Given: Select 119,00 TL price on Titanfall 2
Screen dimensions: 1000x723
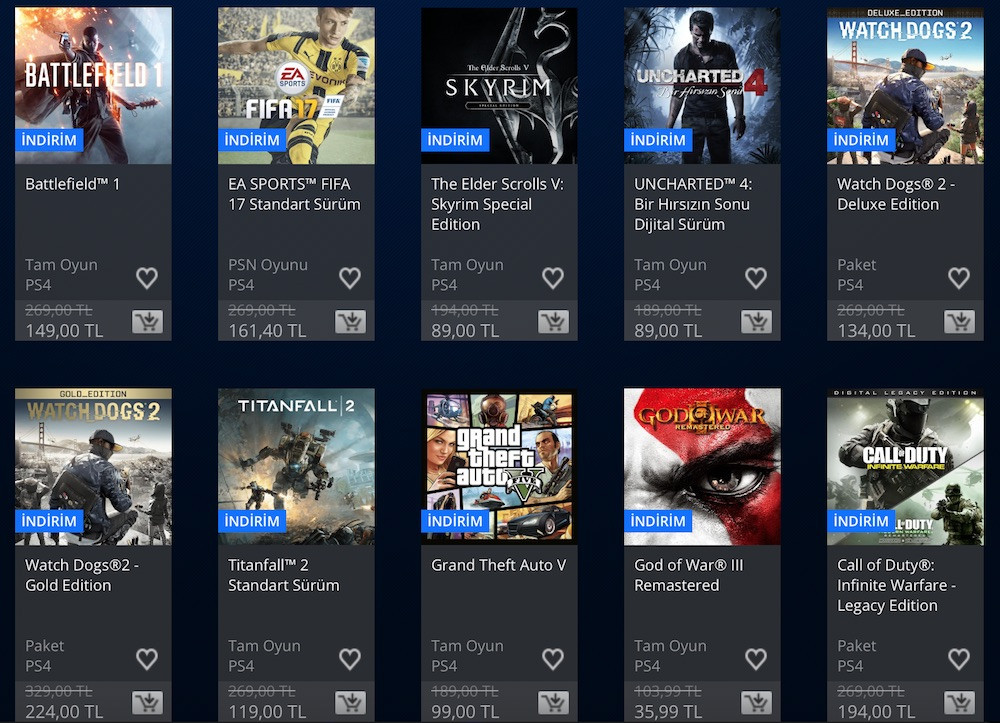Looking at the screenshot, I should click(267, 712).
